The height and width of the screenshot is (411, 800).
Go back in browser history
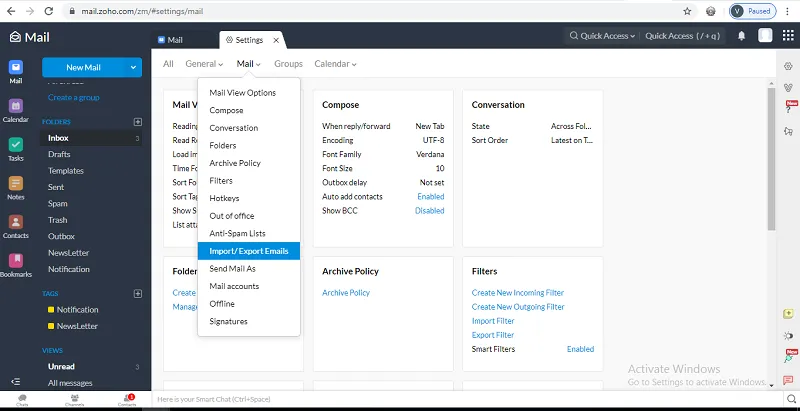click(x=11, y=11)
